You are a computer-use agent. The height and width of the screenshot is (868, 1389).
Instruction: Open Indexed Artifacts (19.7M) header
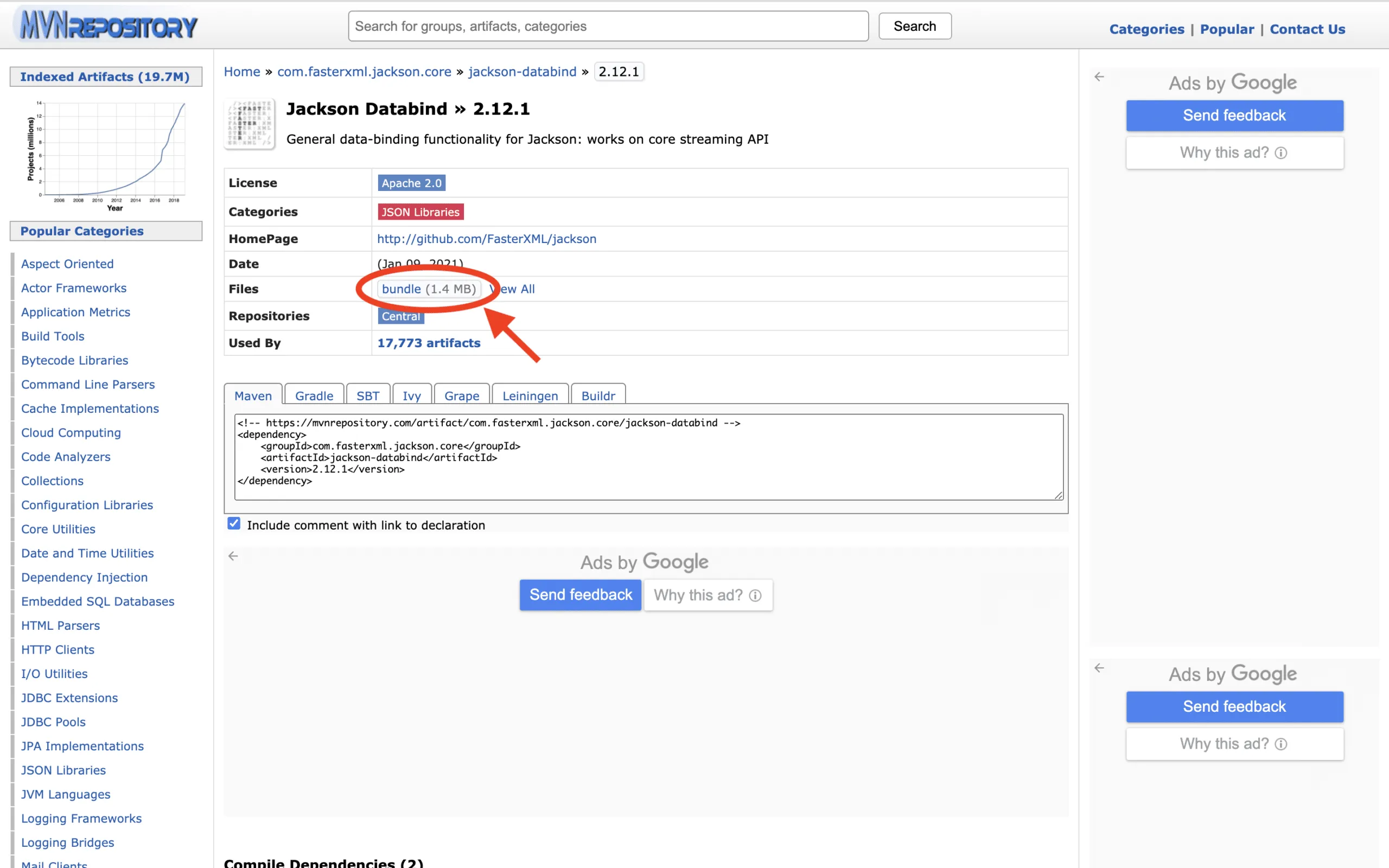point(106,77)
